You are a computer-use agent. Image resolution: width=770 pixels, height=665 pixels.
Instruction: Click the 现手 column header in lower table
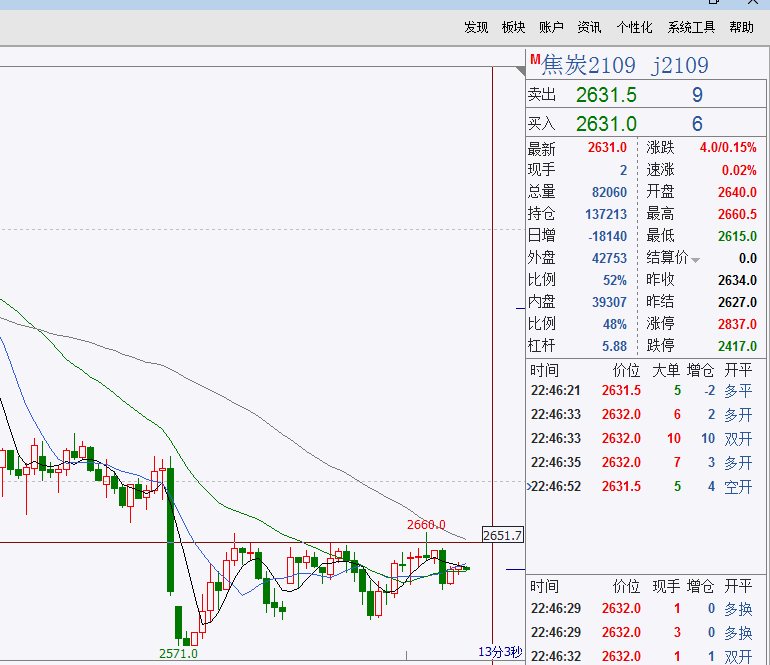point(666,586)
